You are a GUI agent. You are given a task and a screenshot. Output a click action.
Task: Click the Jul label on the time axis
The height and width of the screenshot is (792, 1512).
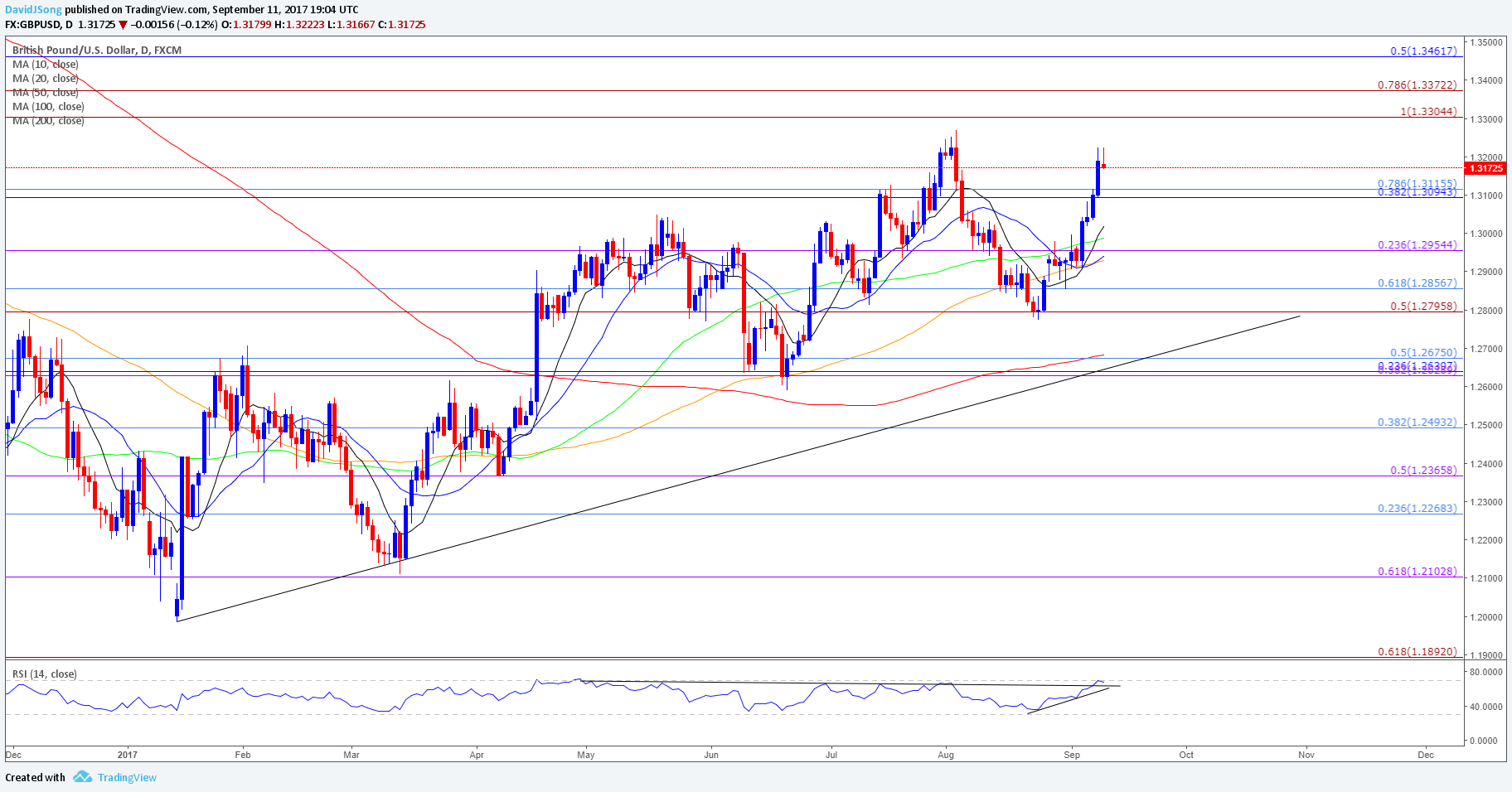click(x=831, y=755)
